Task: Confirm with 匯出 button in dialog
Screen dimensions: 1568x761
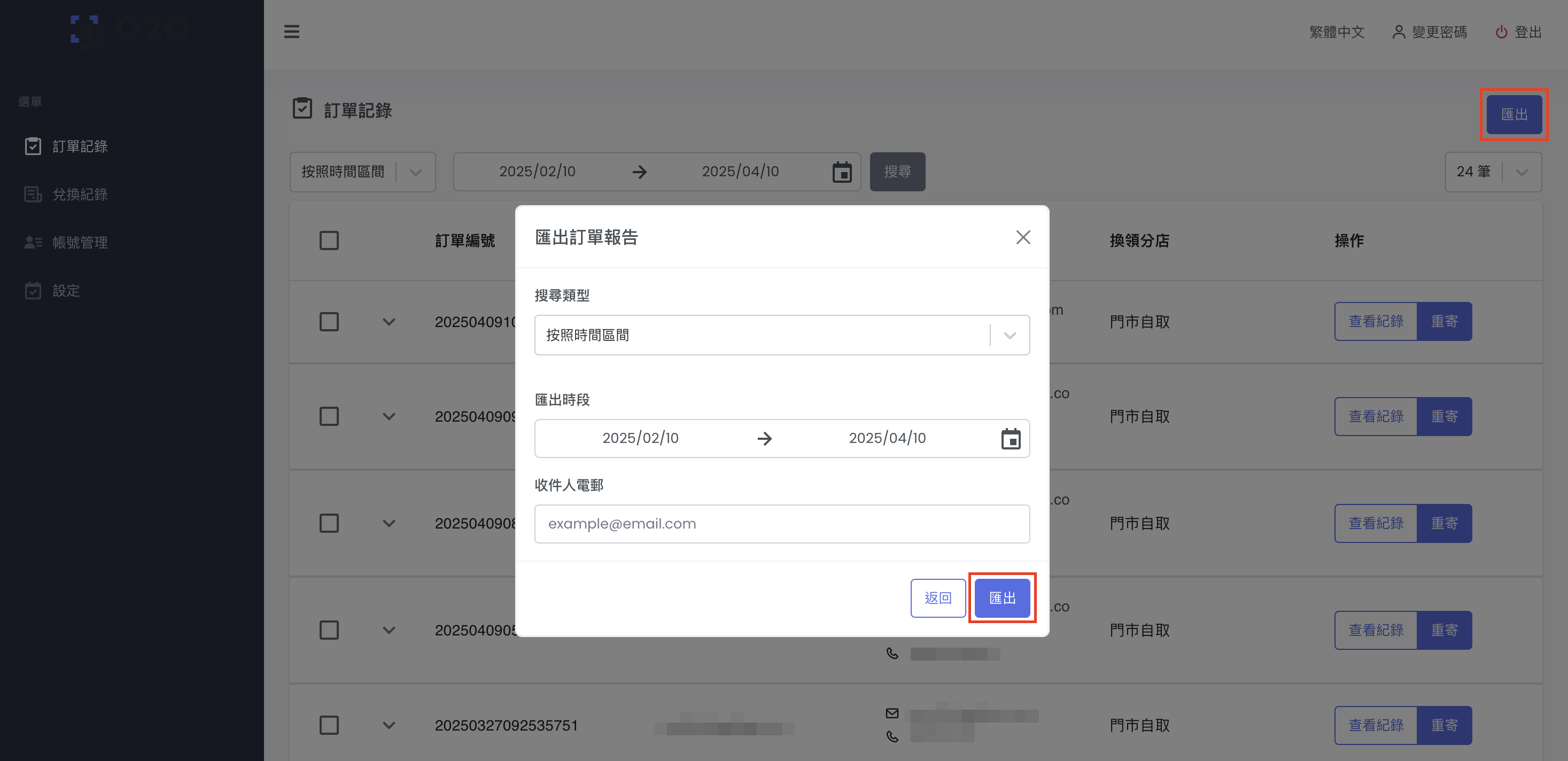Action: [1002, 598]
